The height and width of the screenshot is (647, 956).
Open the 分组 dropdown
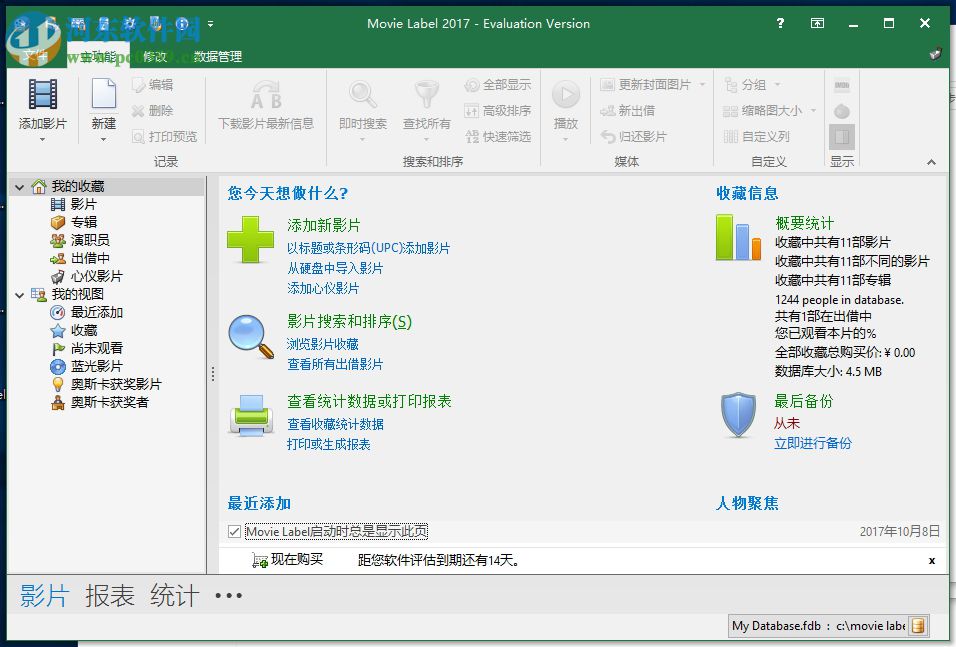777,85
